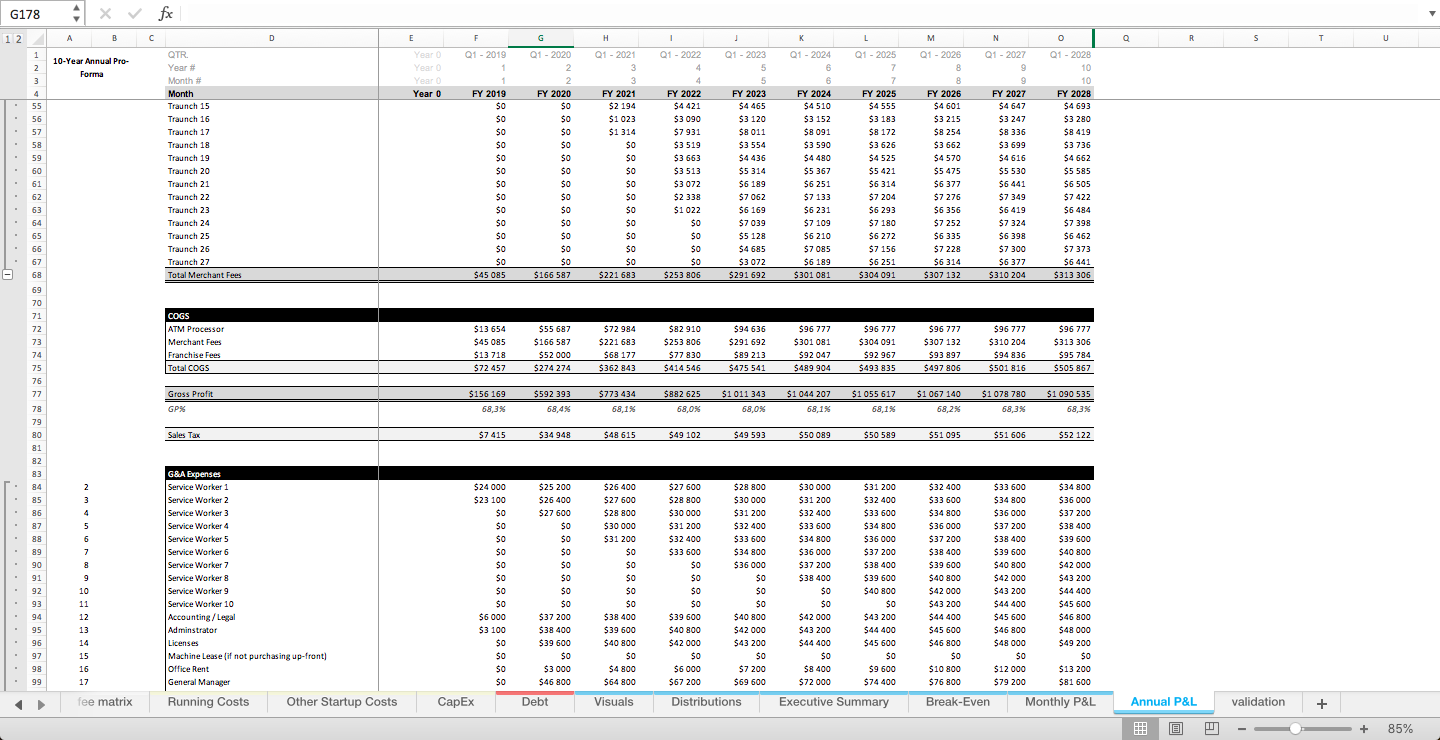
Task: Click the right sheet navigation arrow
Action: coord(39,702)
